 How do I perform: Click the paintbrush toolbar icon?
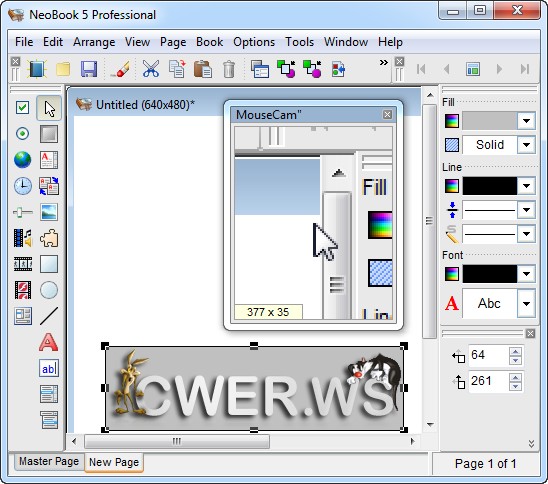pyautogui.click(x=120, y=69)
